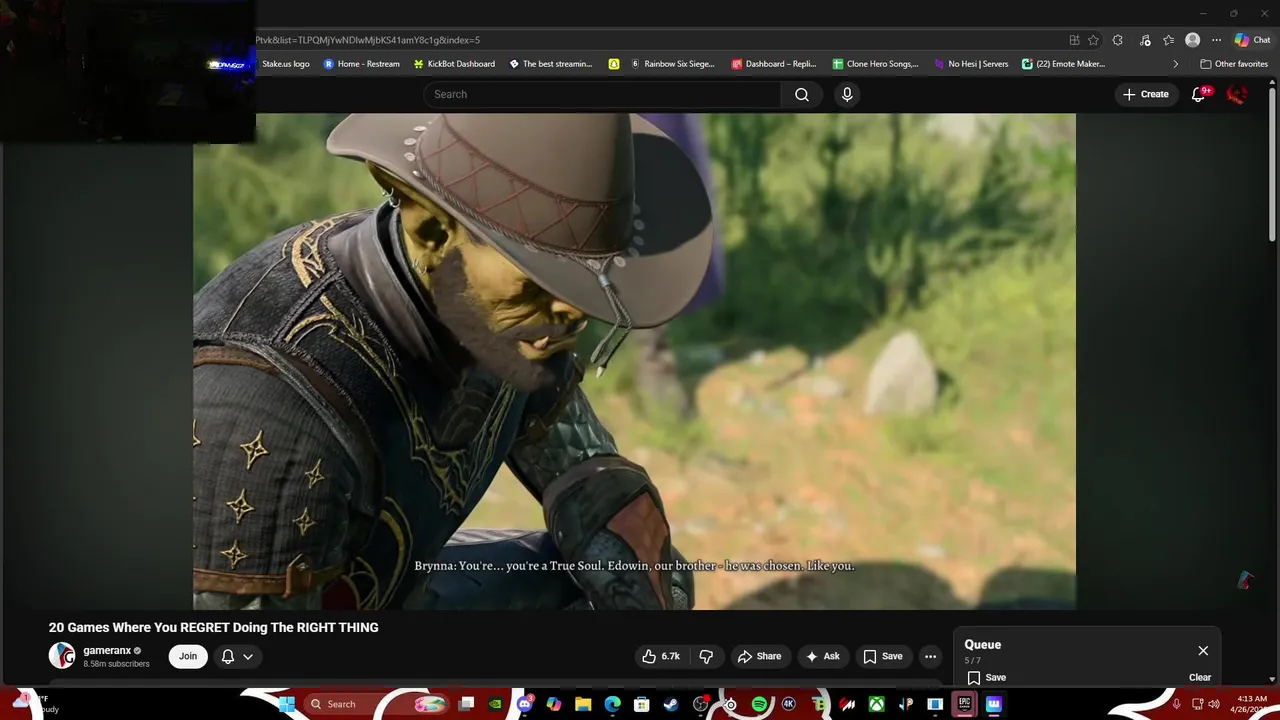This screenshot has height=720, width=1280.
Task: Open Steam from taskbar
Action: pos(671,704)
